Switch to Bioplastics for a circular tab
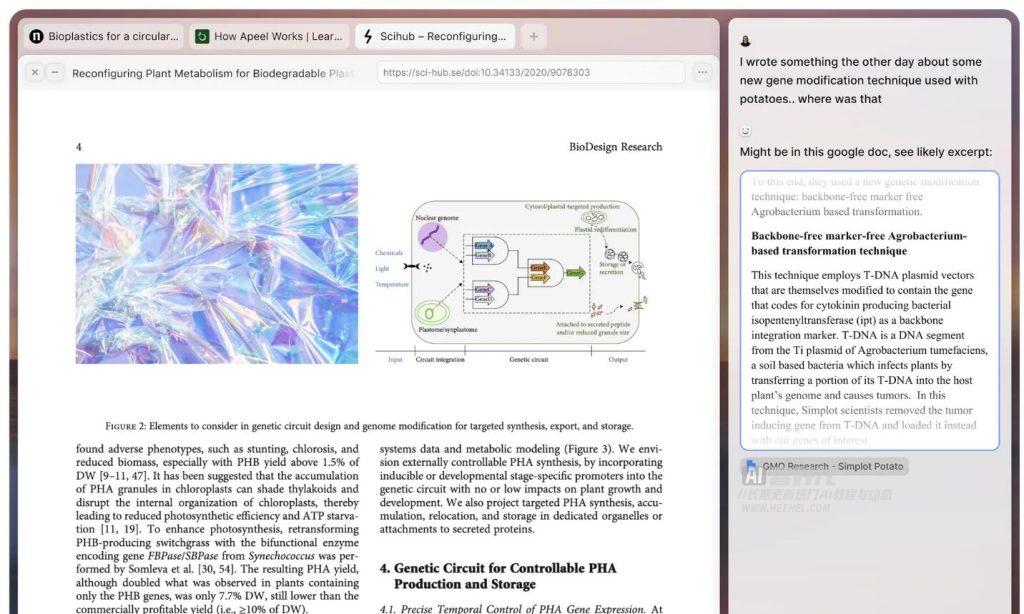The image size is (1024, 614). [105, 37]
